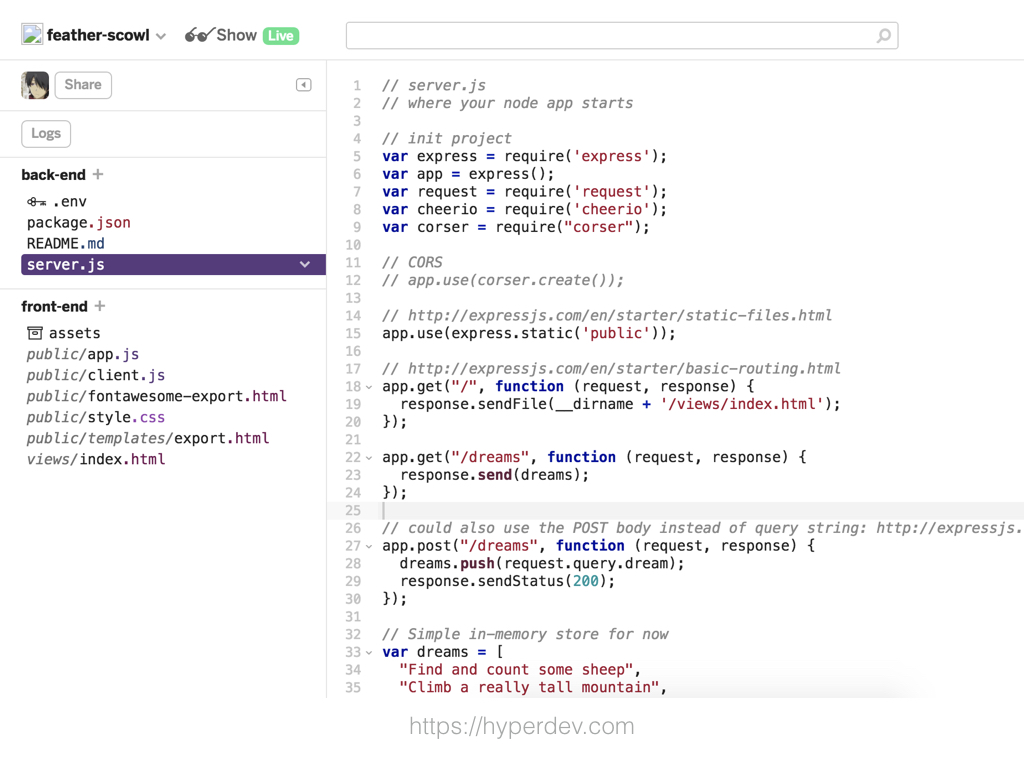Viewport: 1024px width, 768px height.
Task: Click the user avatar thumbnail
Action: point(35,85)
